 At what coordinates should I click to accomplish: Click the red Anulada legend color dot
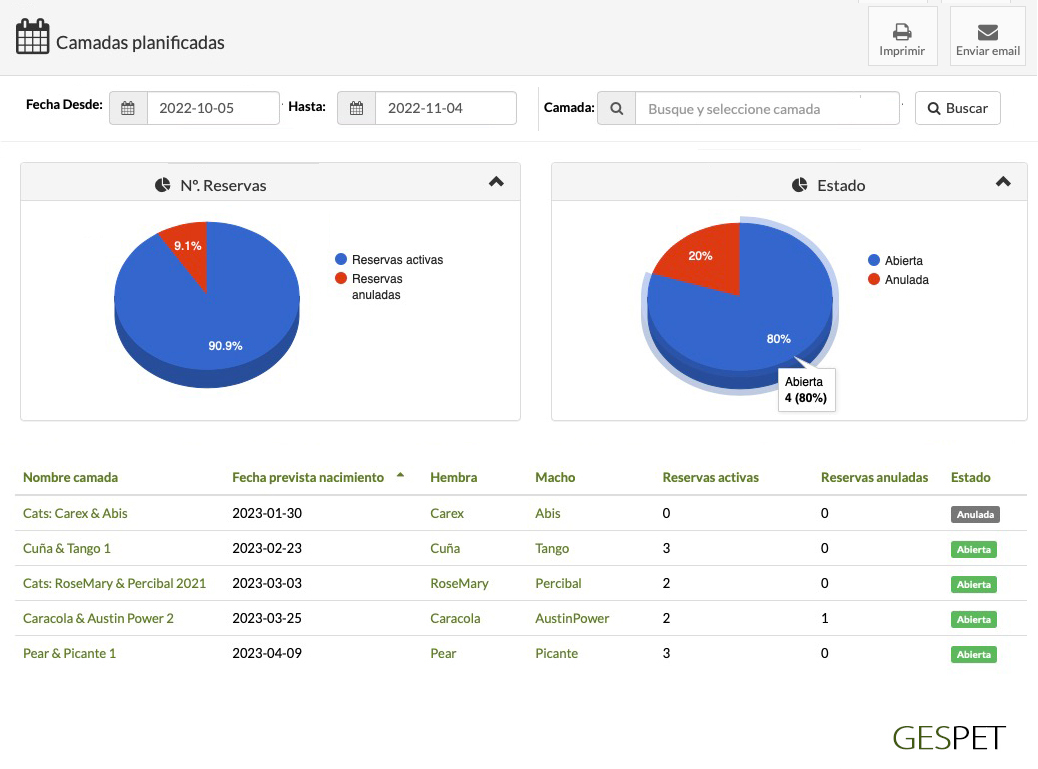tap(874, 280)
